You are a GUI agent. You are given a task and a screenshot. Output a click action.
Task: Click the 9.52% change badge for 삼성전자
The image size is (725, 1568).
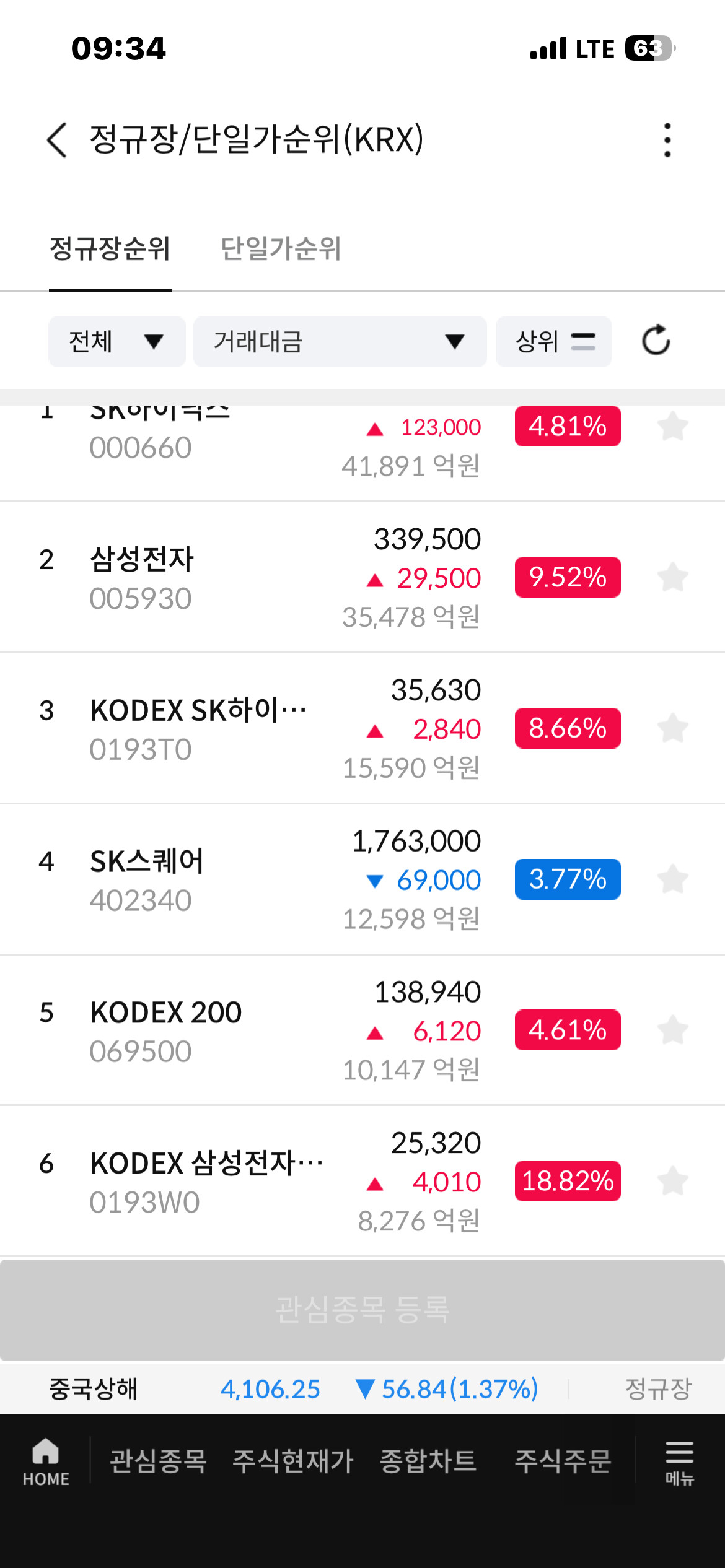(568, 577)
